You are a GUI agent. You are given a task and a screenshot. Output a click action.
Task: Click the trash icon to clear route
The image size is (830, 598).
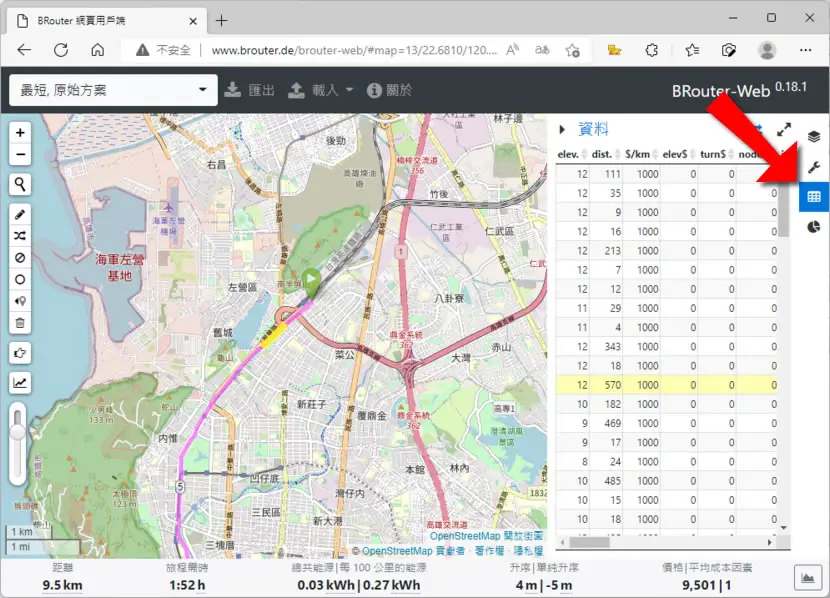pyautogui.click(x=20, y=323)
